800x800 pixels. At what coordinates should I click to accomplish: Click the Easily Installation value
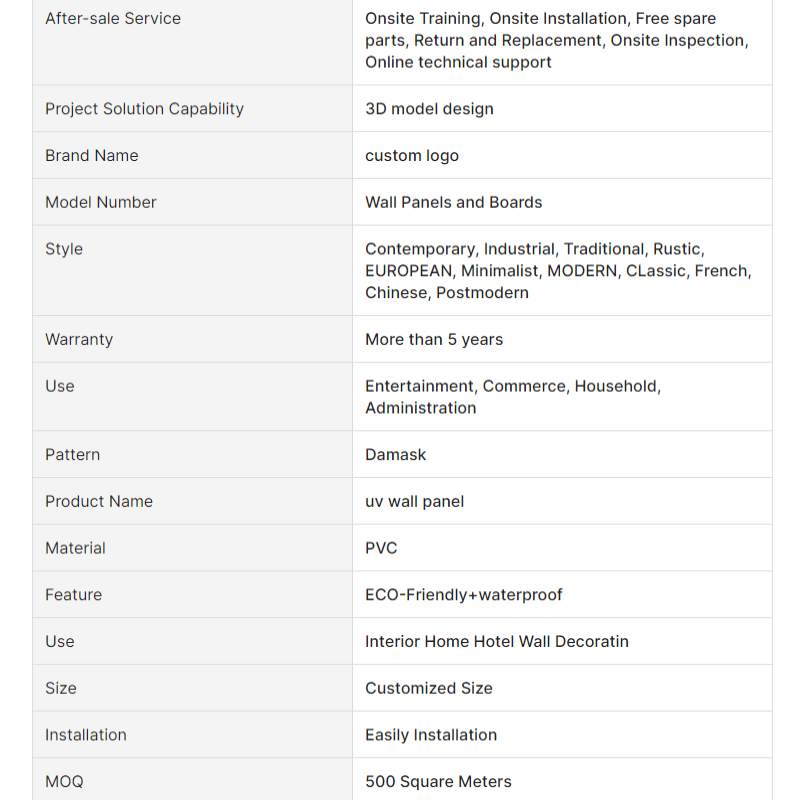point(431,735)
